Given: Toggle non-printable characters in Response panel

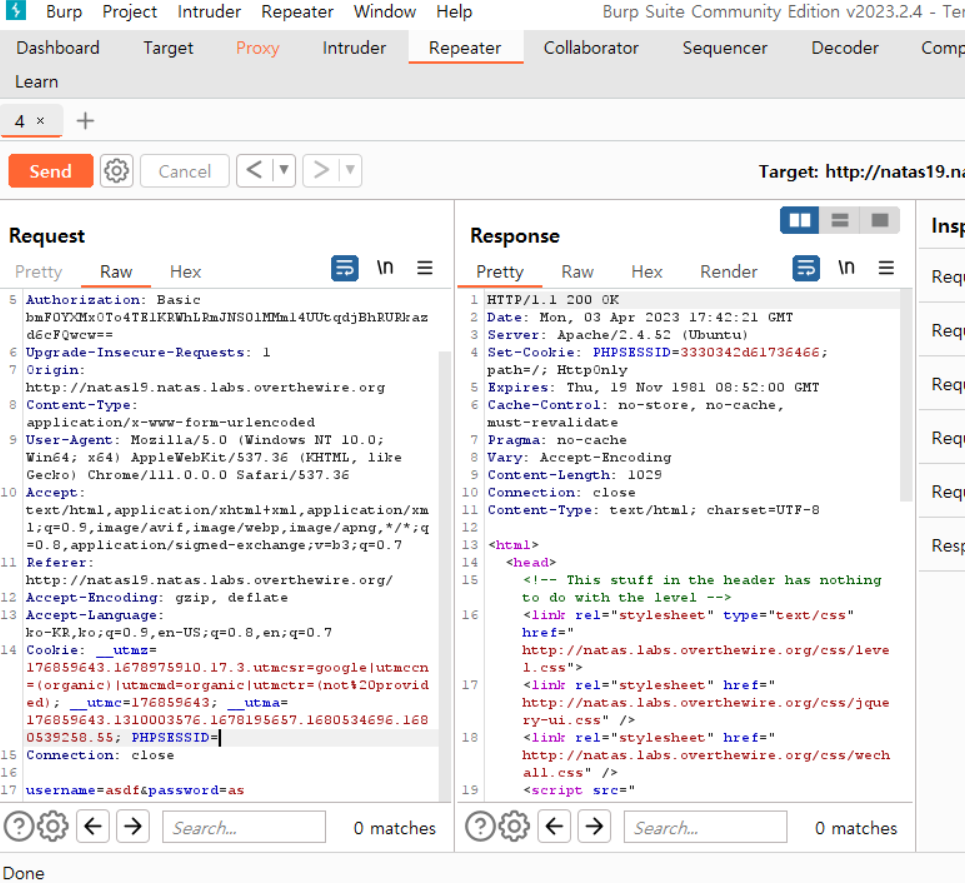Looking at the screenshot, I should coord(846,268).
